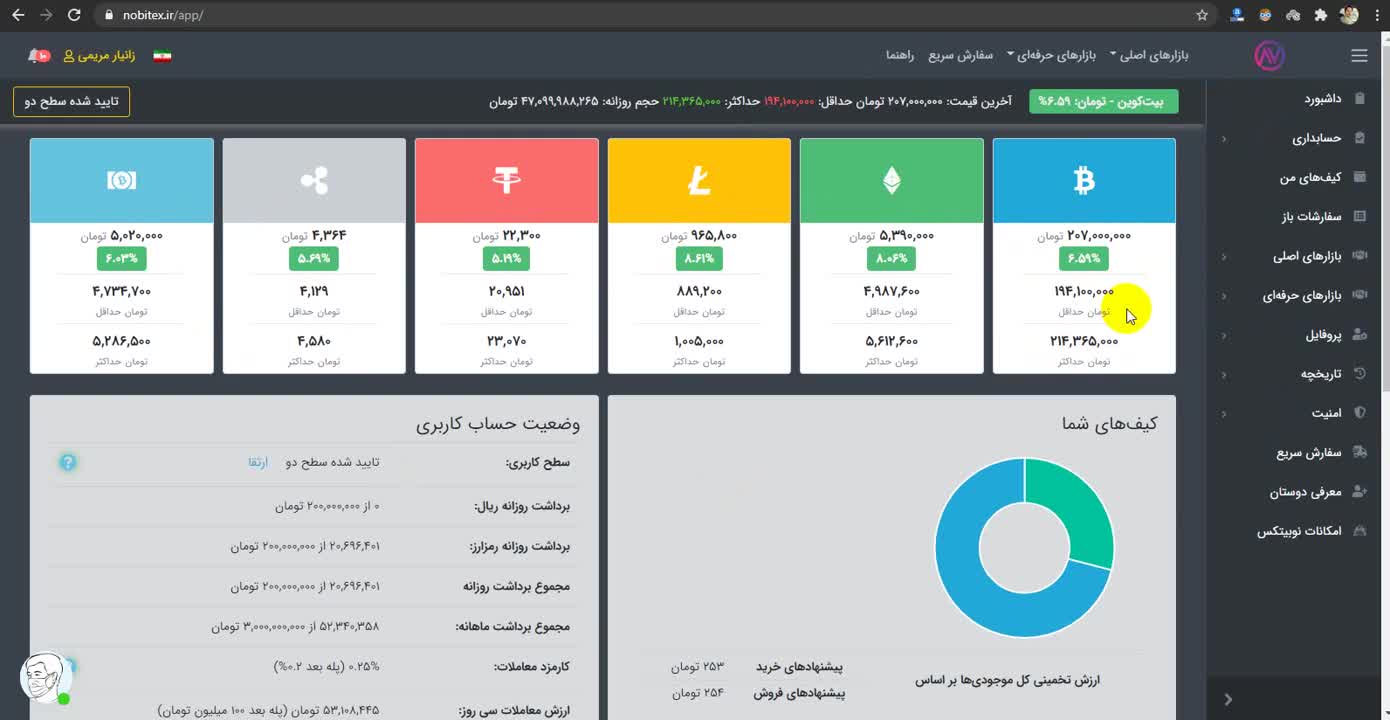Open the Bitcoin price card icon
The height and width of the screenshot is (720, 1390).
pos(1084,181)
